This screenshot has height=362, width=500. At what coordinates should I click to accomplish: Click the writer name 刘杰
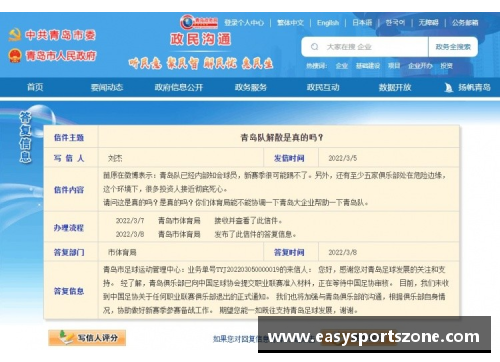(x=115, y=158)
